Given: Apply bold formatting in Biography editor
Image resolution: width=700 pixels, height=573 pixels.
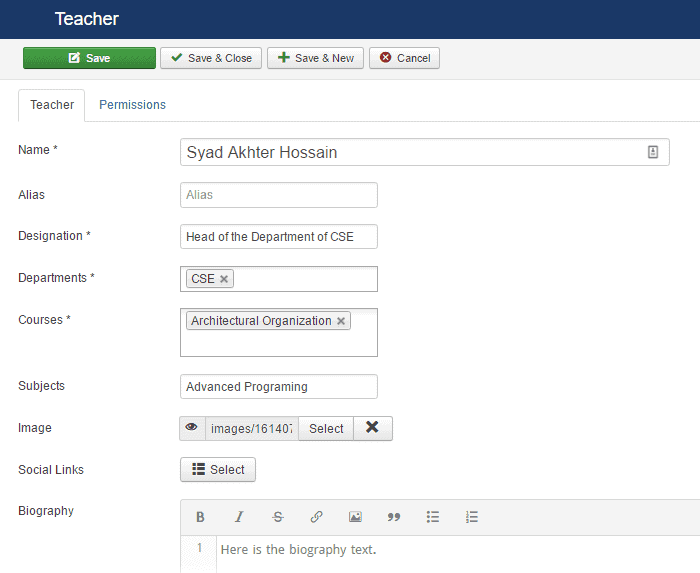Looking at the screenshot, I should click(200, 517).
